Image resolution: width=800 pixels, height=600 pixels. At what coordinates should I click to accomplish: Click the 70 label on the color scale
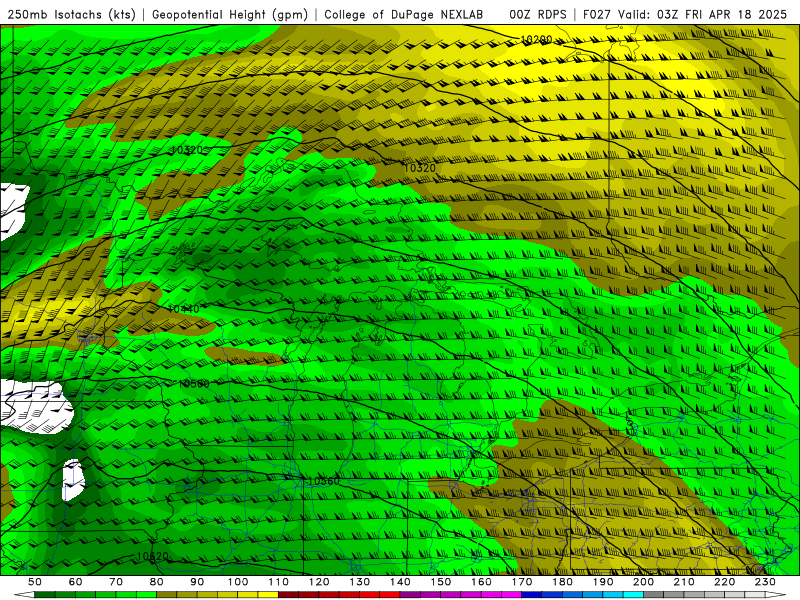pos(116,582)
